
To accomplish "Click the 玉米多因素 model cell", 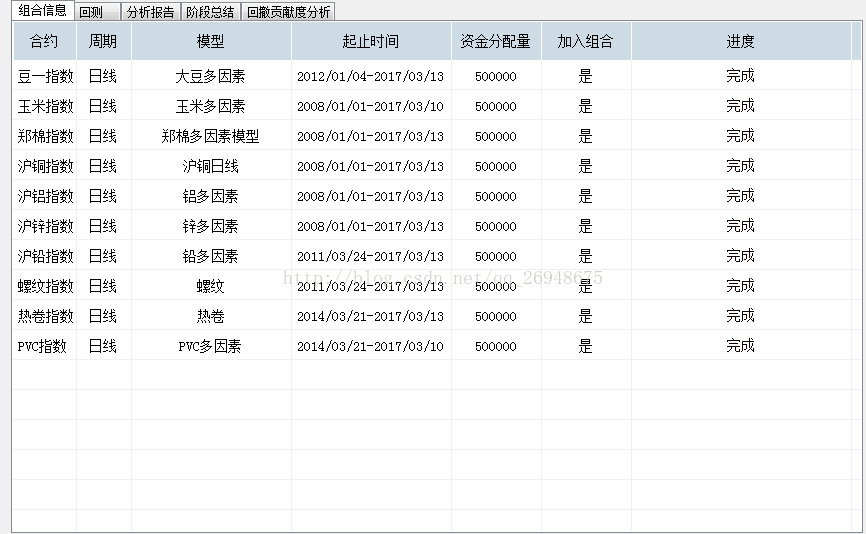I will point(210,106).
